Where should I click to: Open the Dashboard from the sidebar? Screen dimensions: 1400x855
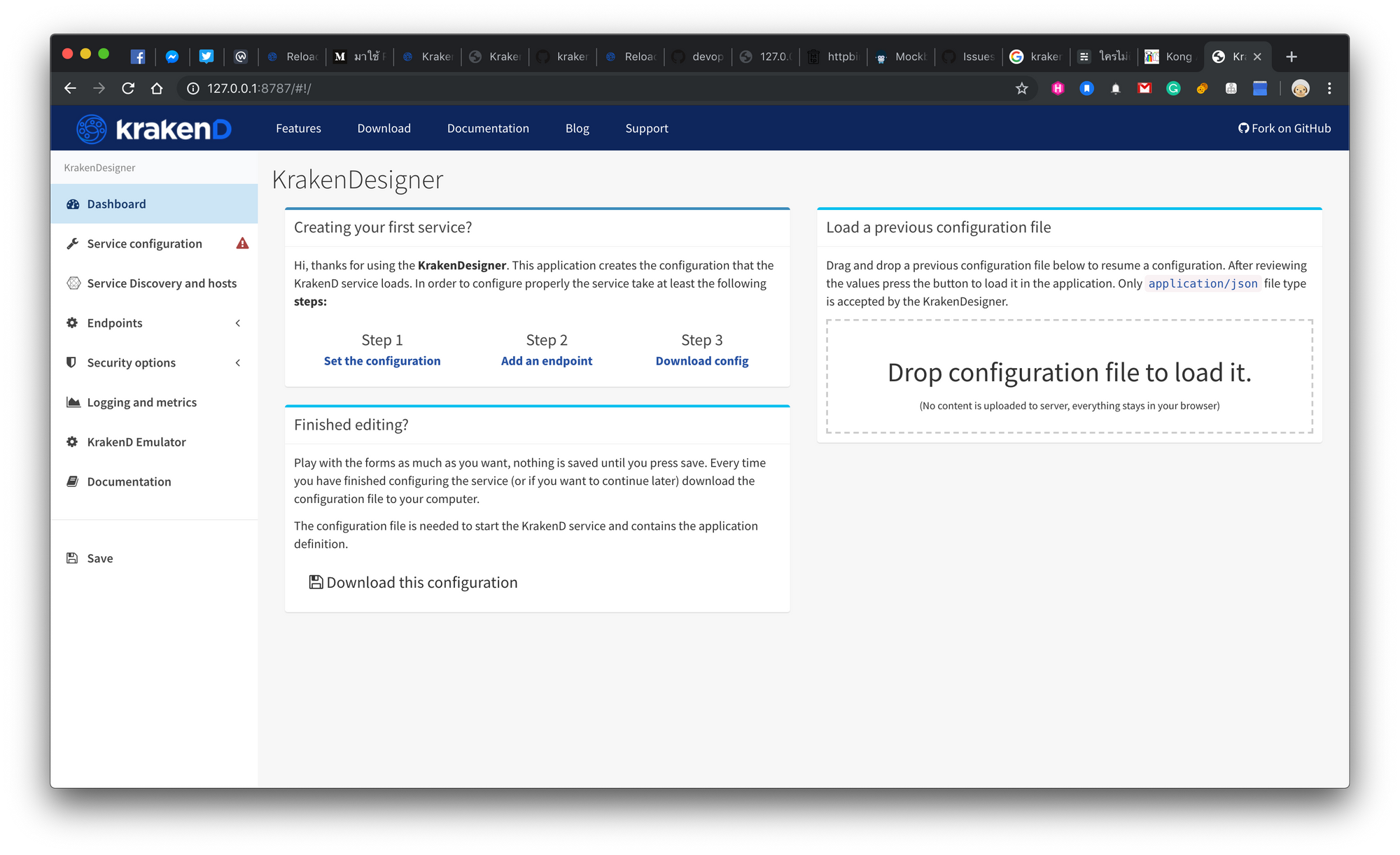[115, 204]
